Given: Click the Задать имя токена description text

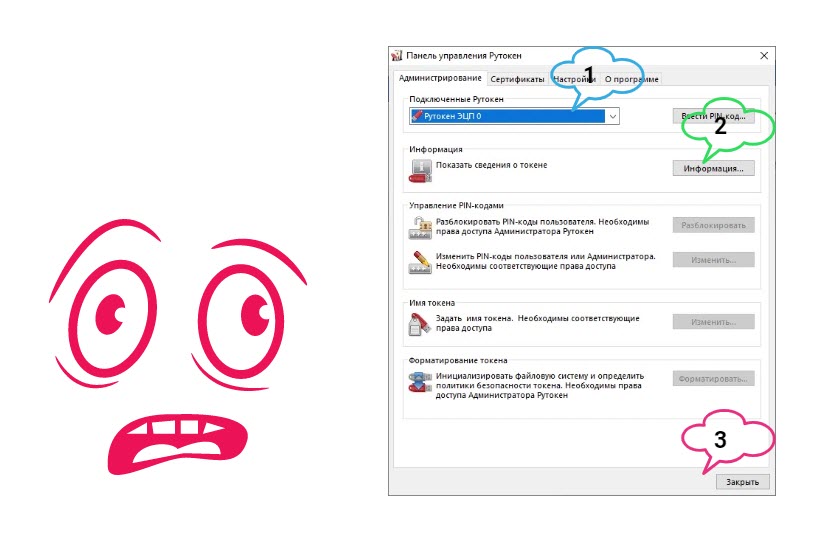Looking at the screenshot, I should click(x=538, y=323).
